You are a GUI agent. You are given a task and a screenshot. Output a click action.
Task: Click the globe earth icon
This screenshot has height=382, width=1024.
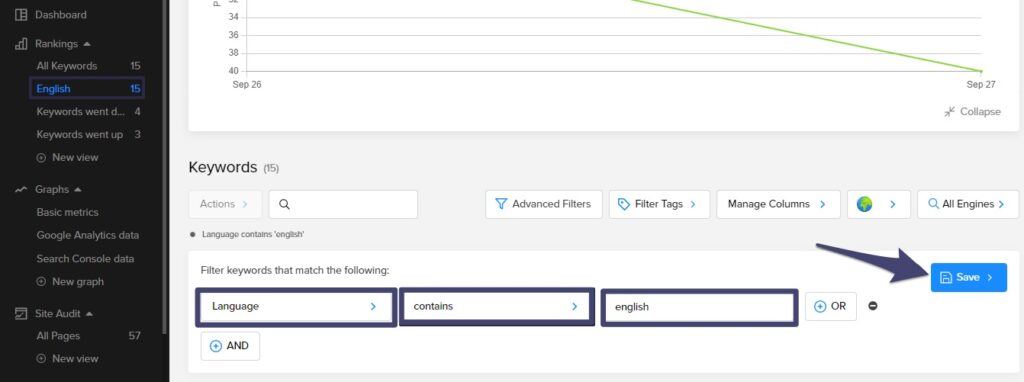[864, 204]
